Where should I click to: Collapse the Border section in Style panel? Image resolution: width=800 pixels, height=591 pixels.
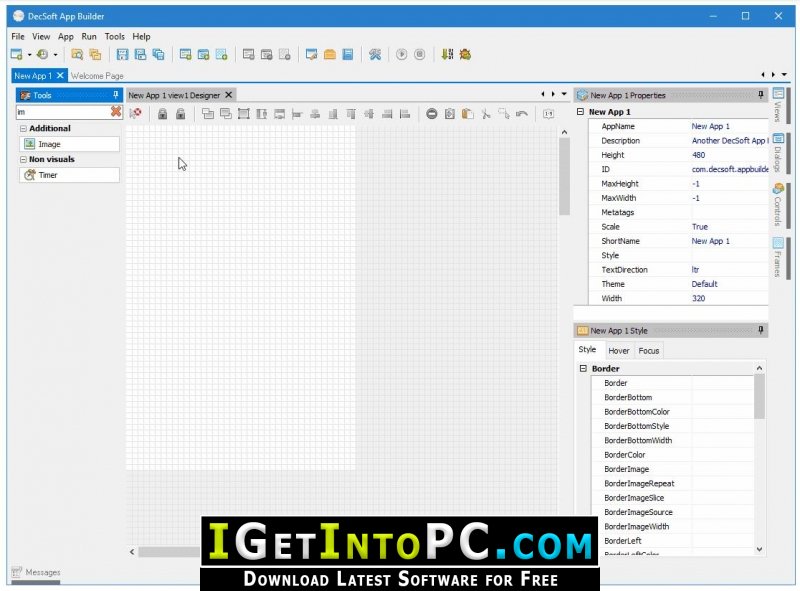(583, 369)
